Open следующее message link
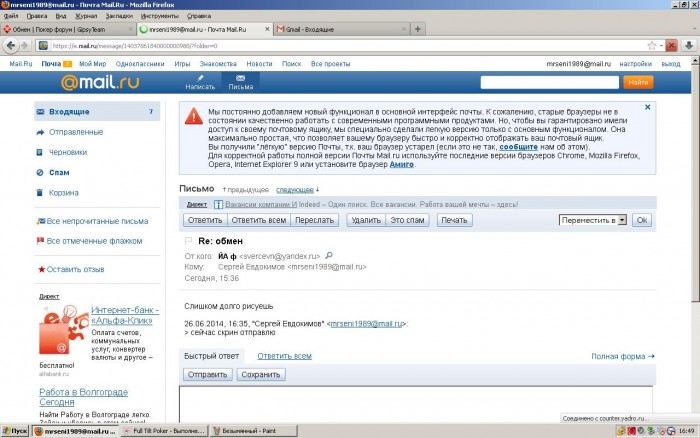Screen dimensions: 700x438 [295, 190]
